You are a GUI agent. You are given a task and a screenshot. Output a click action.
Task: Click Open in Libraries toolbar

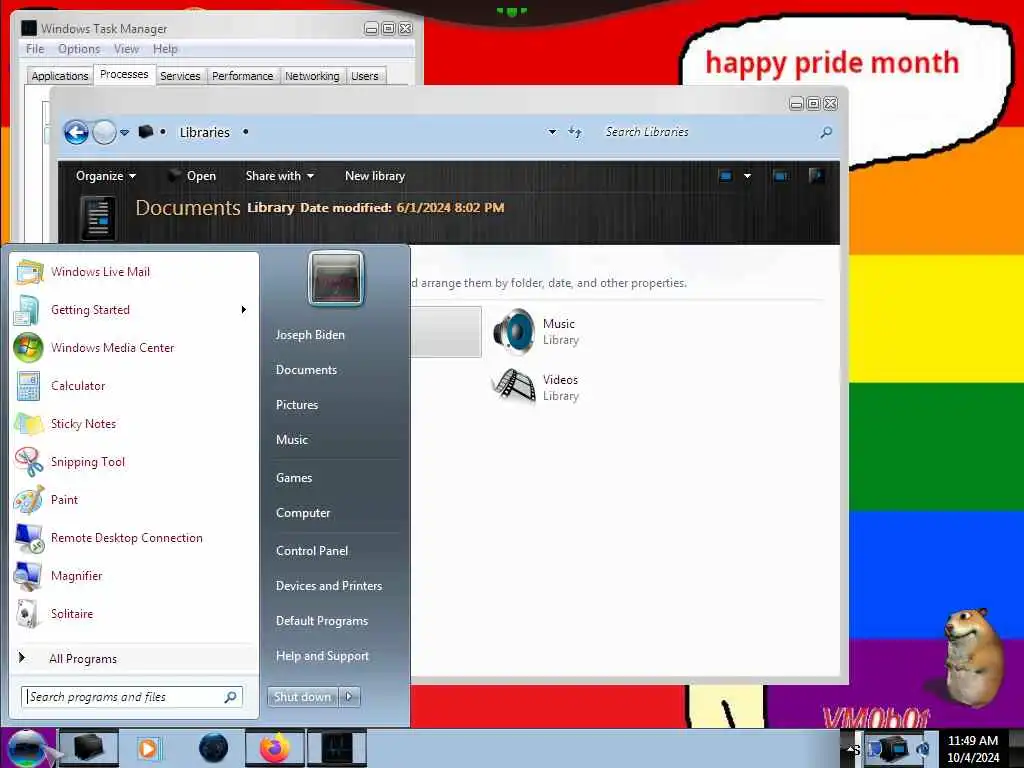coord(193,176)
